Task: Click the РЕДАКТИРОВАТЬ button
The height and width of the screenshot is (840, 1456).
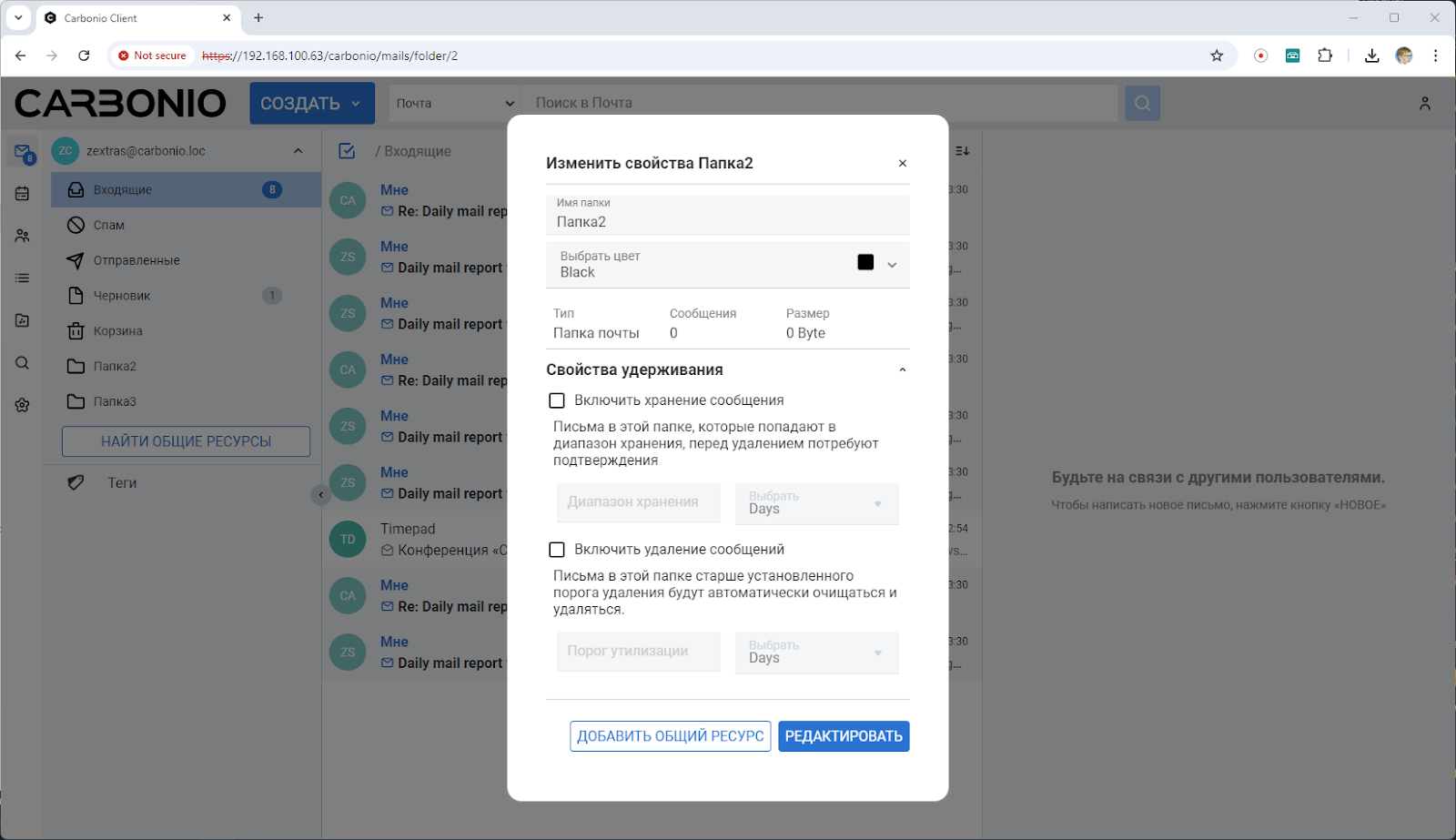Action: coord(844,736)
